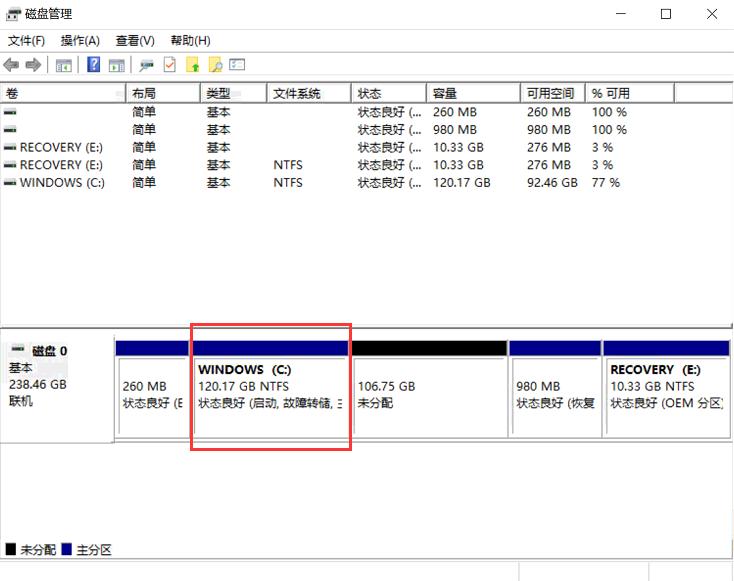The width and height of the screenshot is (734, 581).
Task: Click the disk connect/rescan toolbar icon
Action: tap(147, 65)
